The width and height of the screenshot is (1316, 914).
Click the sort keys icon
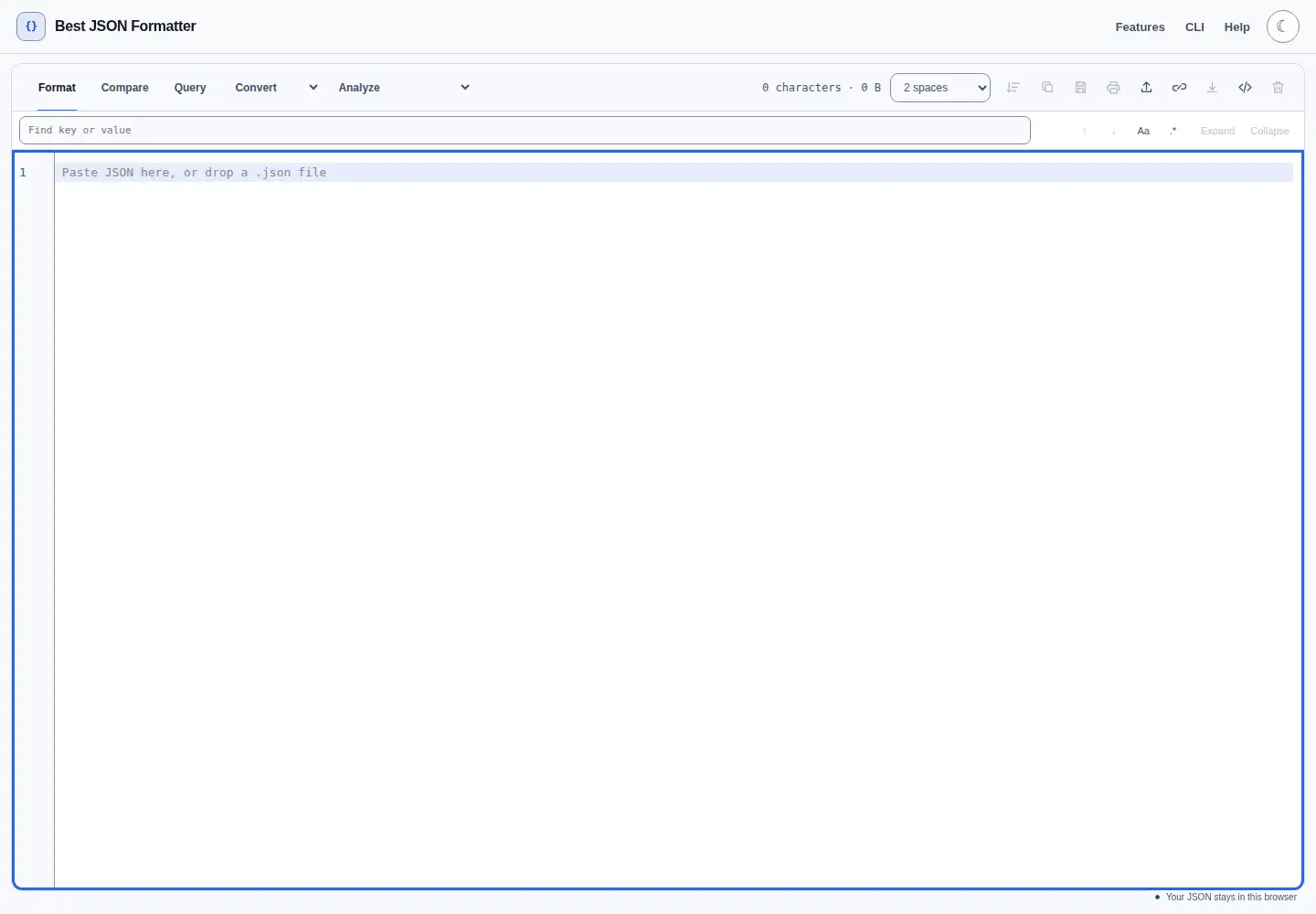1014,88
